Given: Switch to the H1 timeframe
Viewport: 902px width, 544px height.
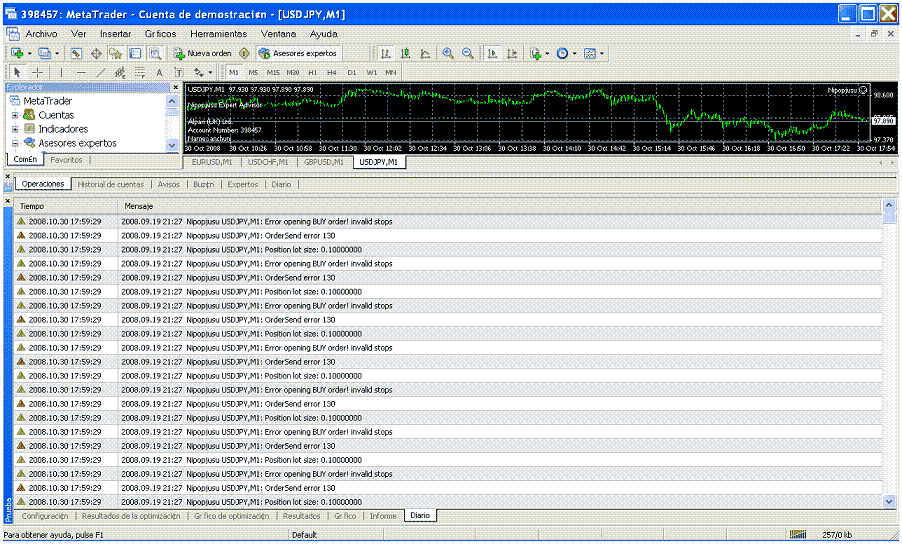Looking at the screenshot, I should click(x=312, y=72).
